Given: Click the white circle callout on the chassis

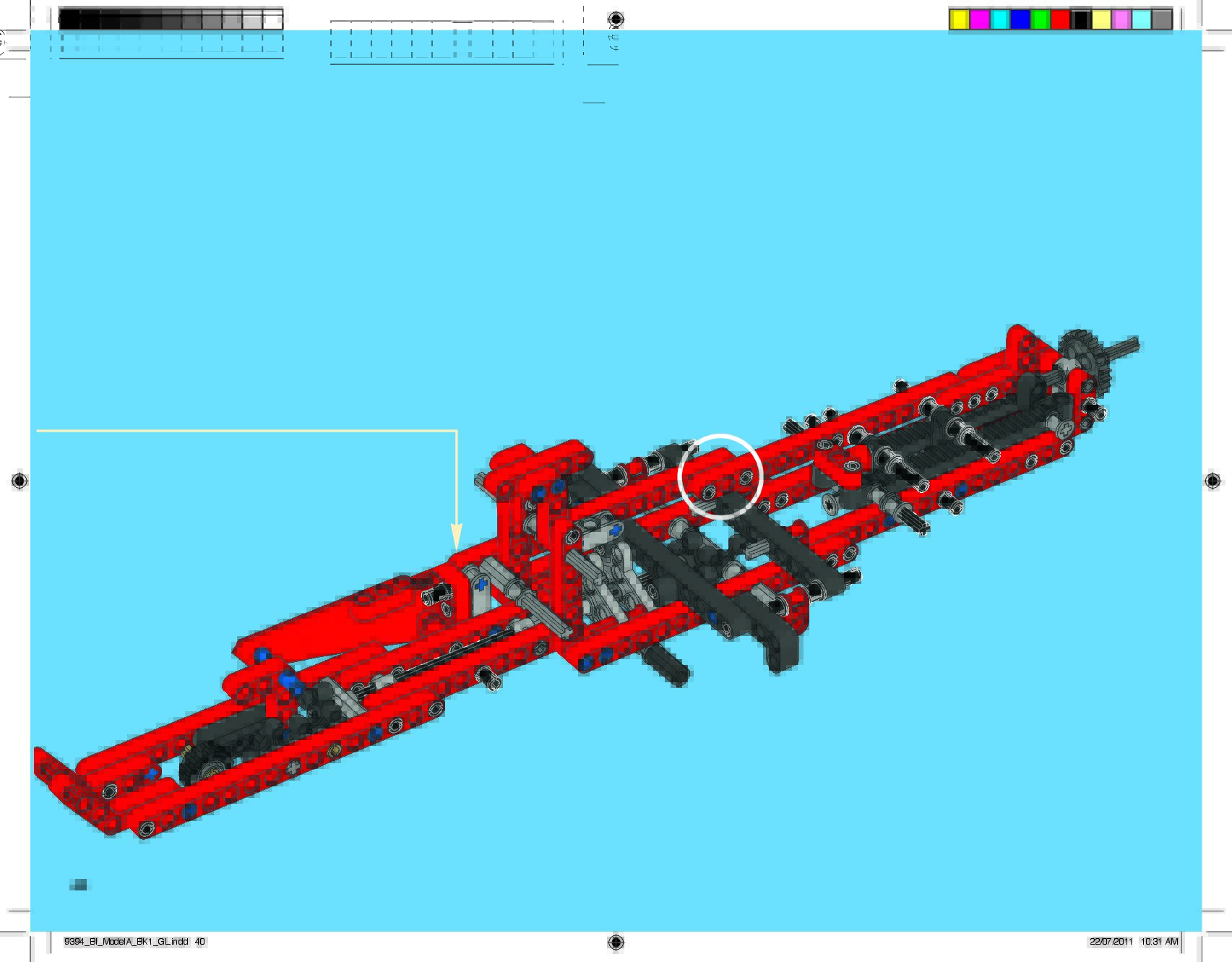Looking at the screenshot, I should point(720,476).
